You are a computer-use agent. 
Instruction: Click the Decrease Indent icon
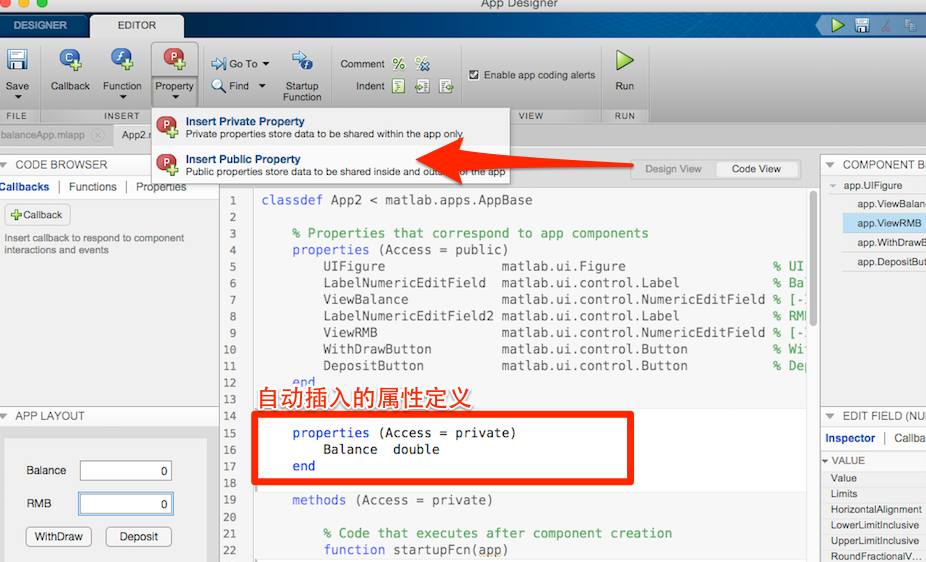point(446,87)
